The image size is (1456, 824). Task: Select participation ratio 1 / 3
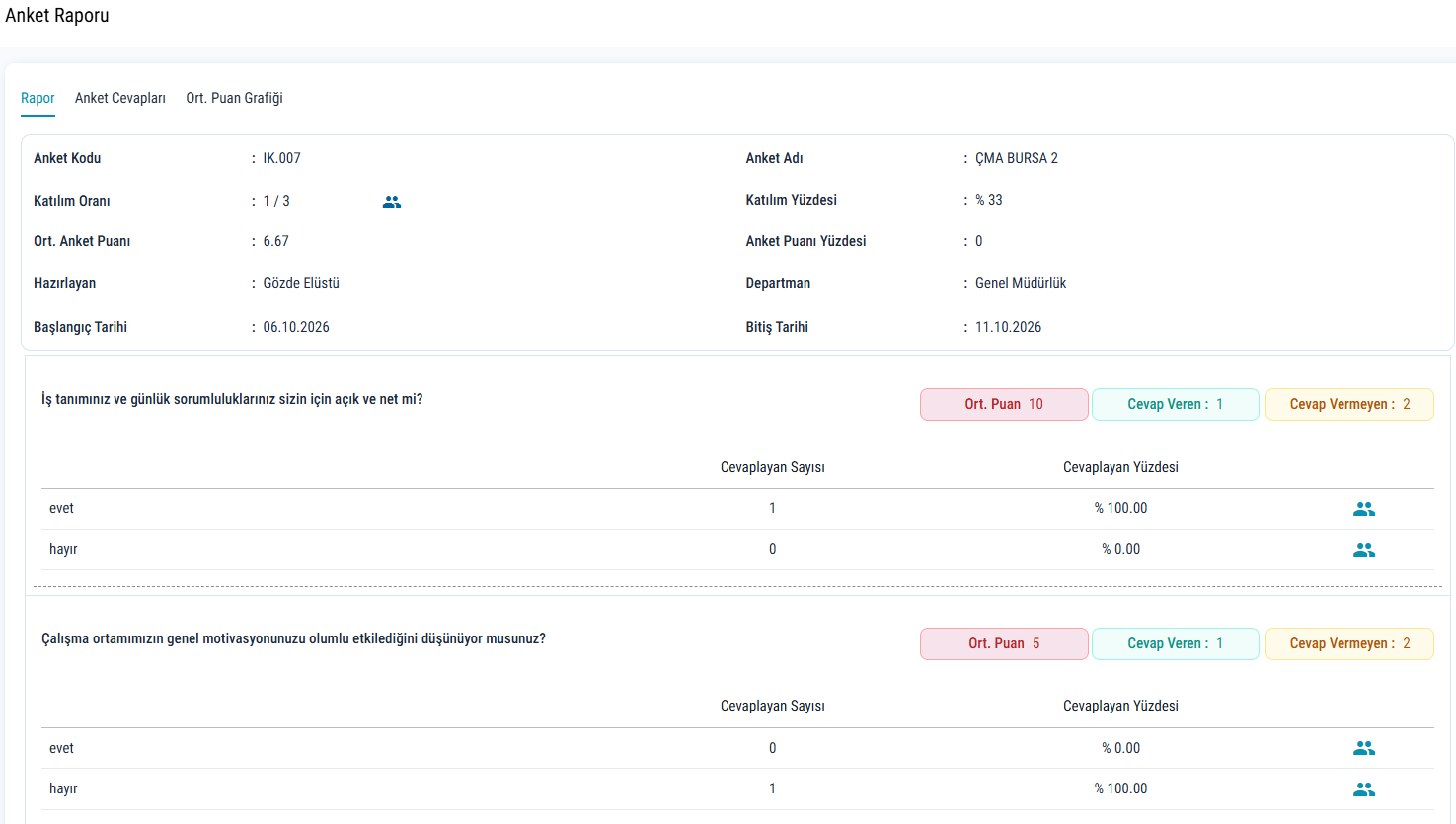276,201
